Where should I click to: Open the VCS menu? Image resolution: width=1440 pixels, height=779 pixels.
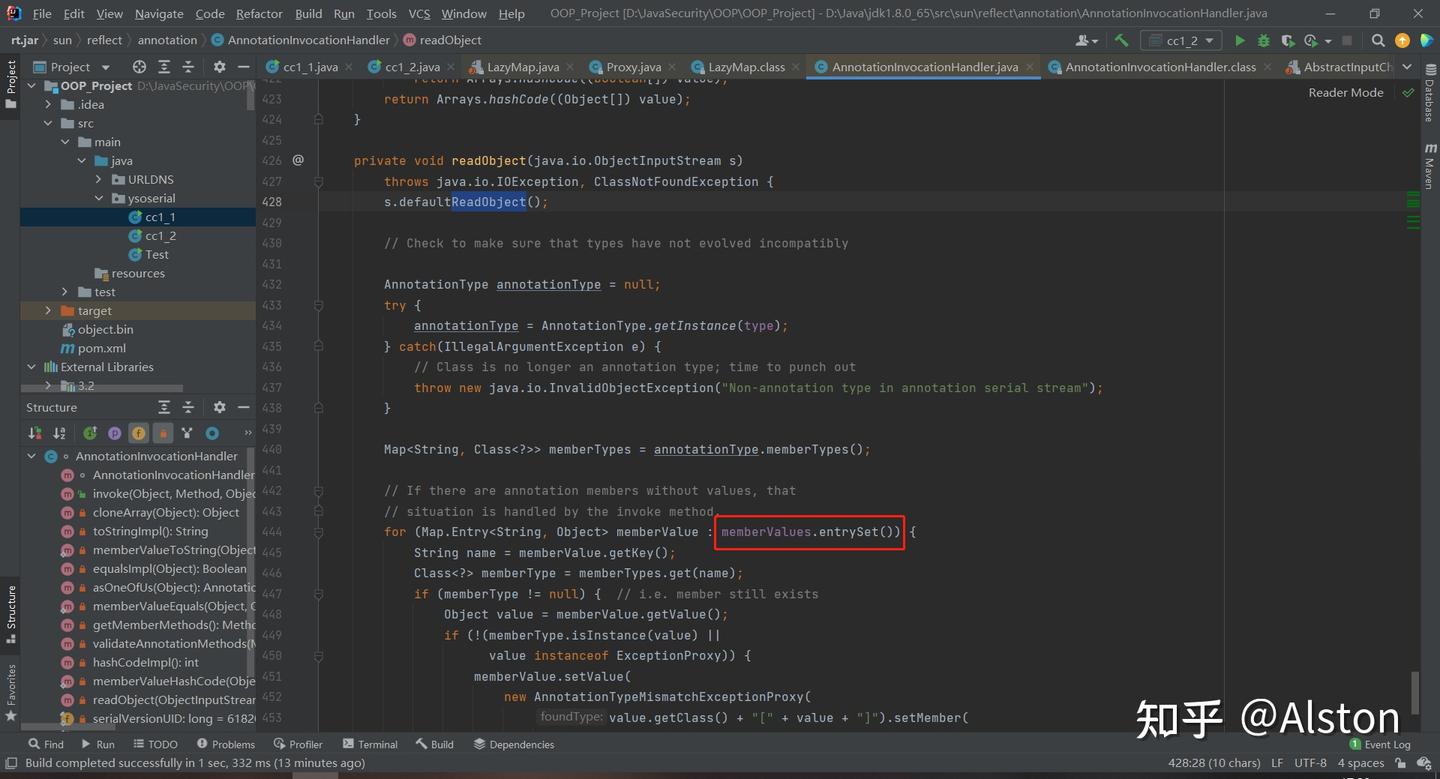tap(419, 14)
